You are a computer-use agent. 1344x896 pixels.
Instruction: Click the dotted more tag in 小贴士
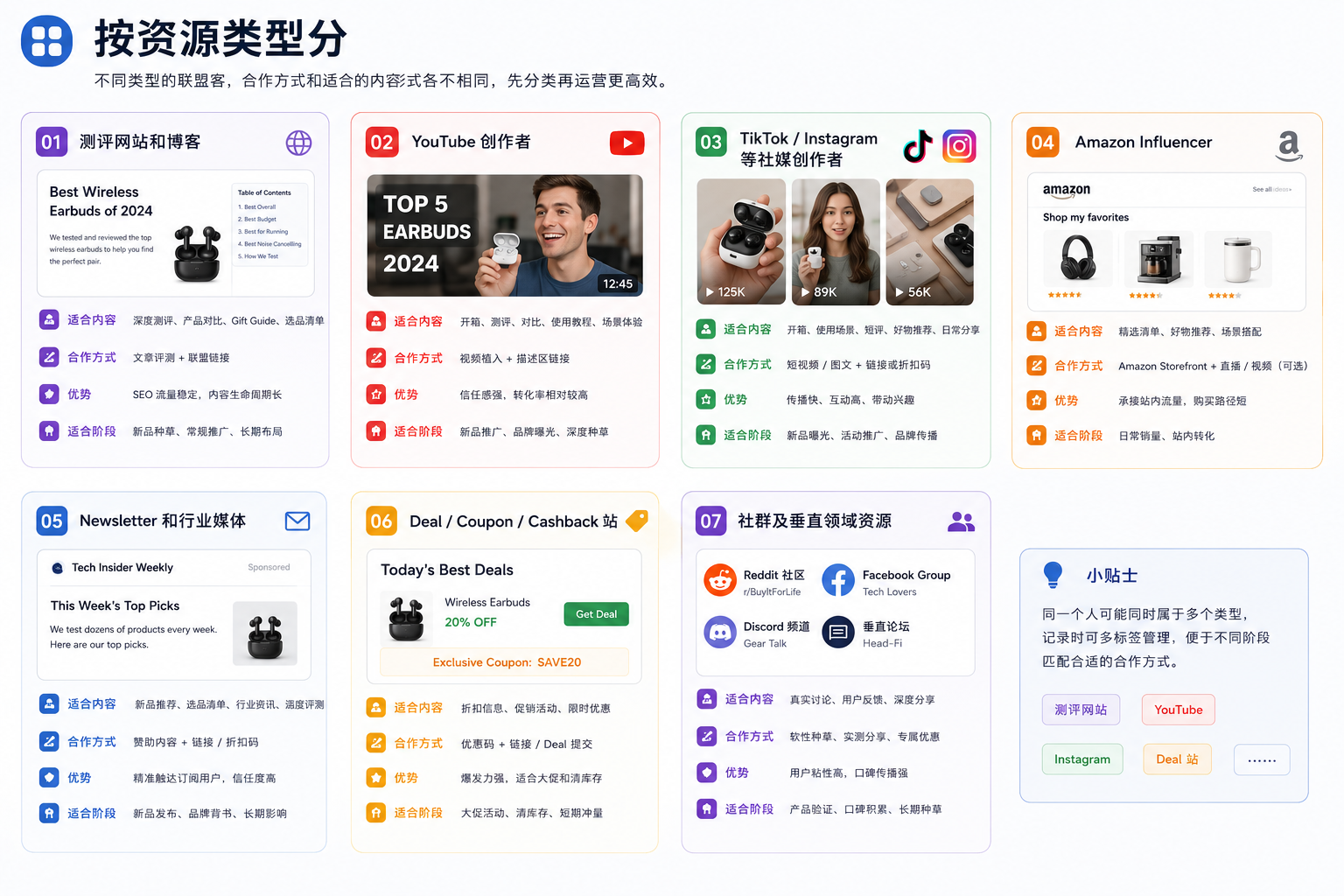tap(1262, 759)
